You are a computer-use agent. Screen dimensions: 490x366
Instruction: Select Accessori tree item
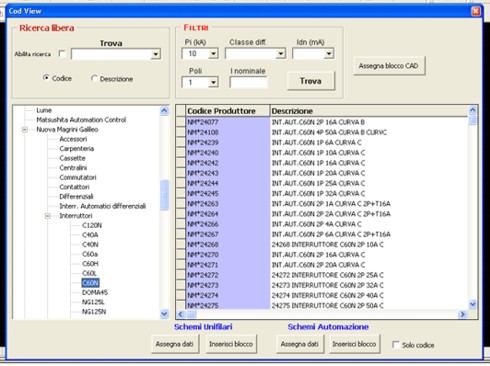coord(73,139)
